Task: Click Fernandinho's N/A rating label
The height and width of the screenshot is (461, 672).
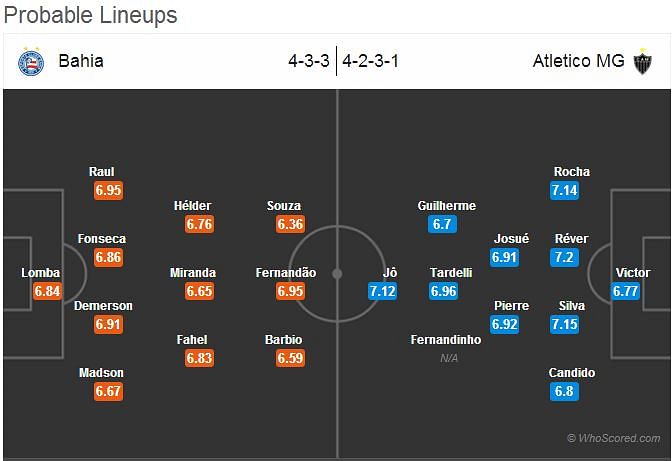Action: [x=449, y=358]
